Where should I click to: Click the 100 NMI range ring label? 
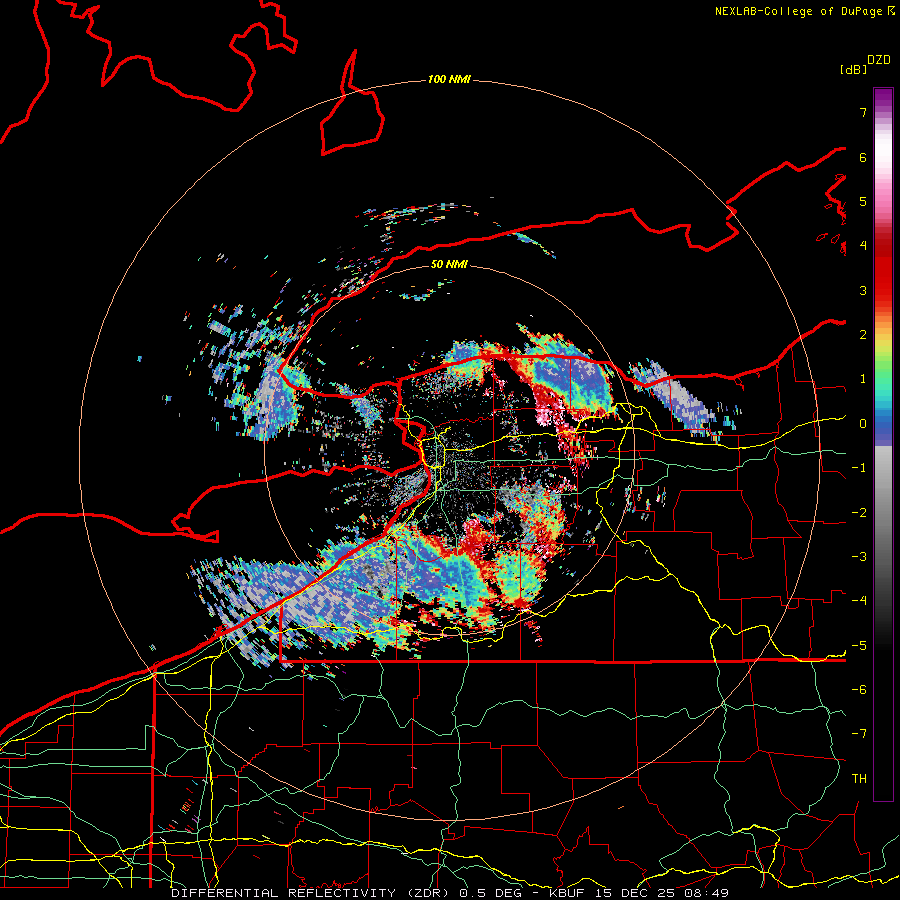[x=449, y=79]
